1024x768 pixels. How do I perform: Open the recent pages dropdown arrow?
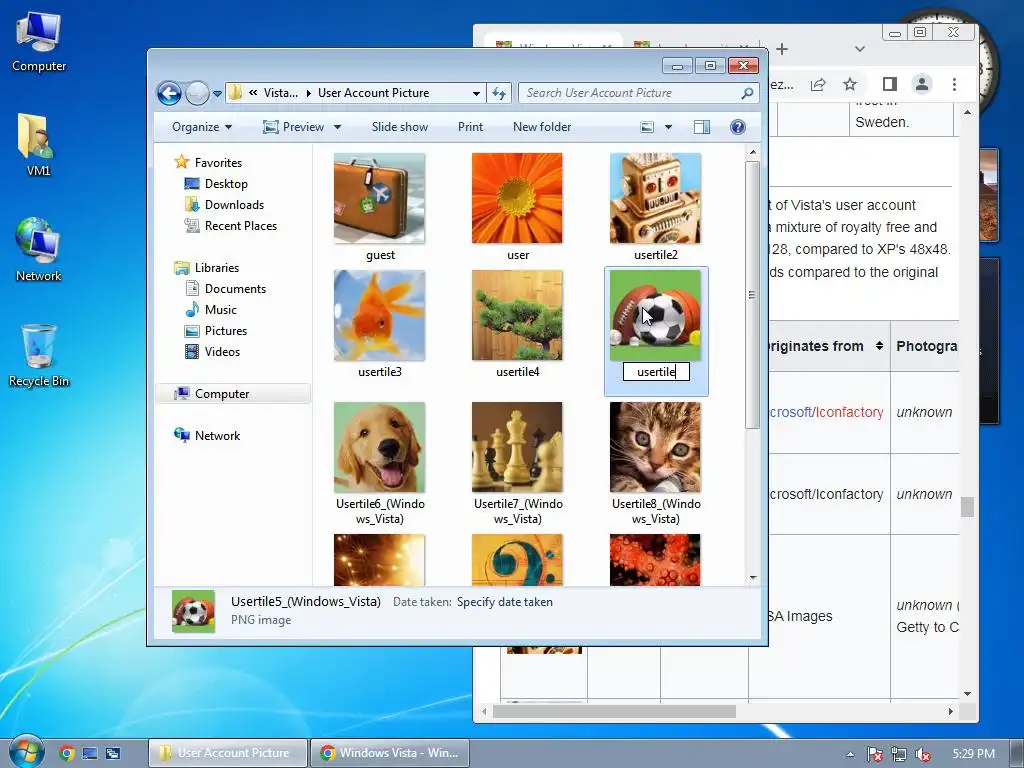coord(217,93)
